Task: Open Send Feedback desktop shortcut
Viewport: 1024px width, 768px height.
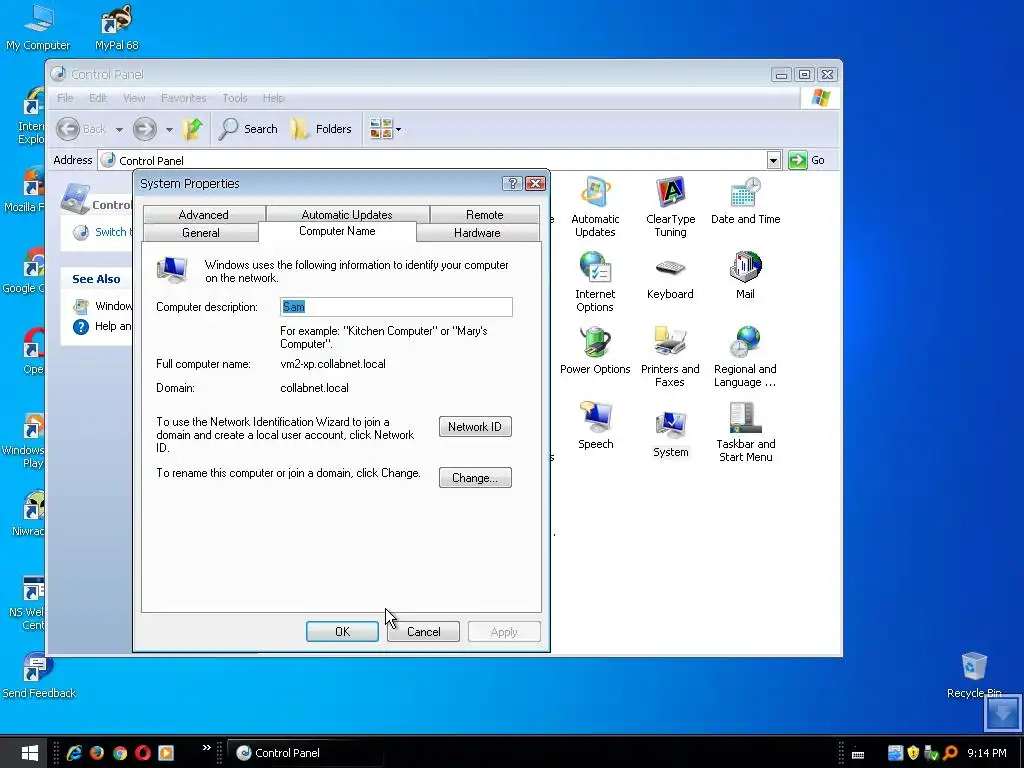Action: (39, 675)
